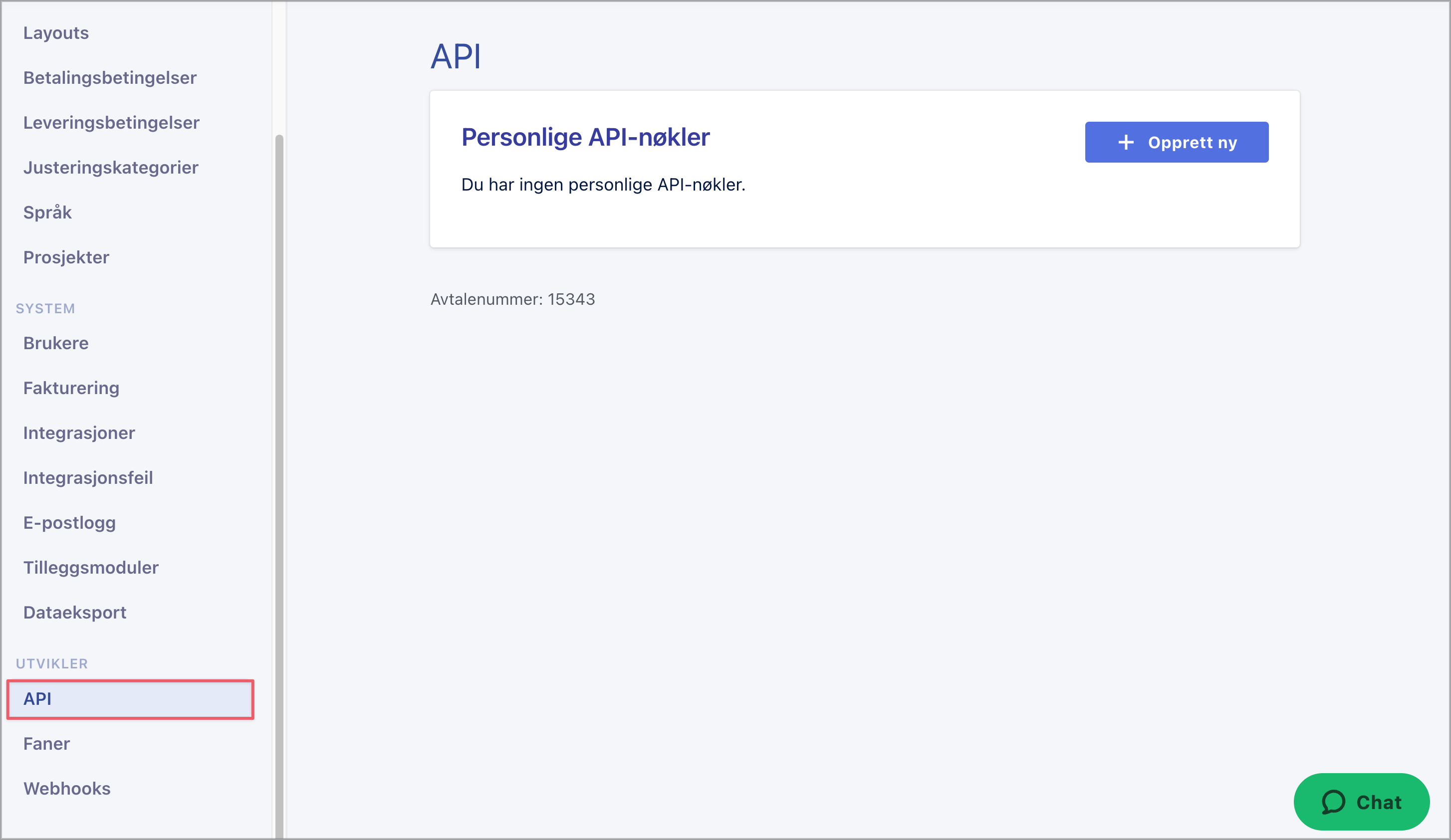Click the chat bubble icon
The width and height of the screenshot is (1451, 840).
tap(1333, 802)
